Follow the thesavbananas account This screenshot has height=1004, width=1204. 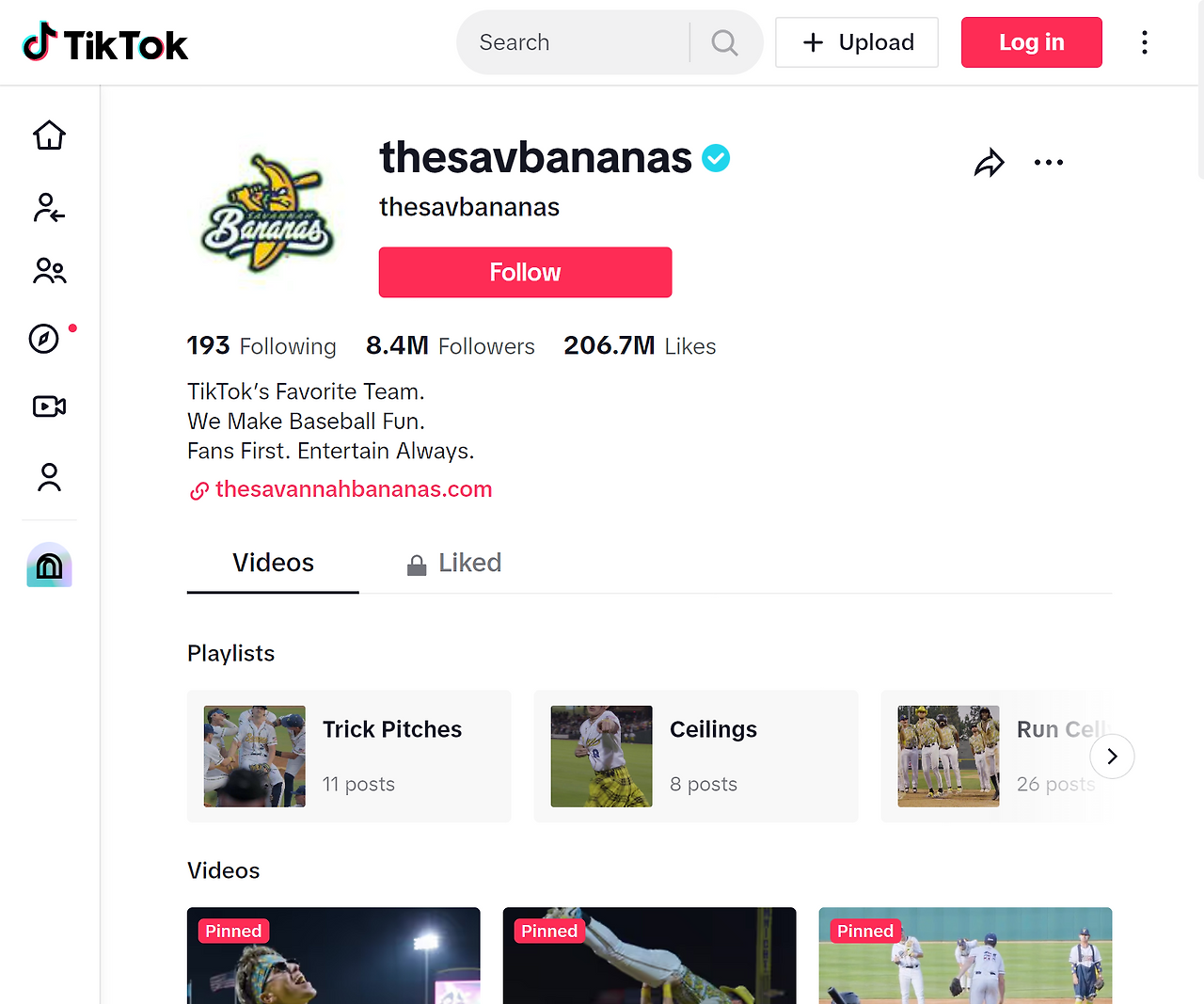[525, 272]
